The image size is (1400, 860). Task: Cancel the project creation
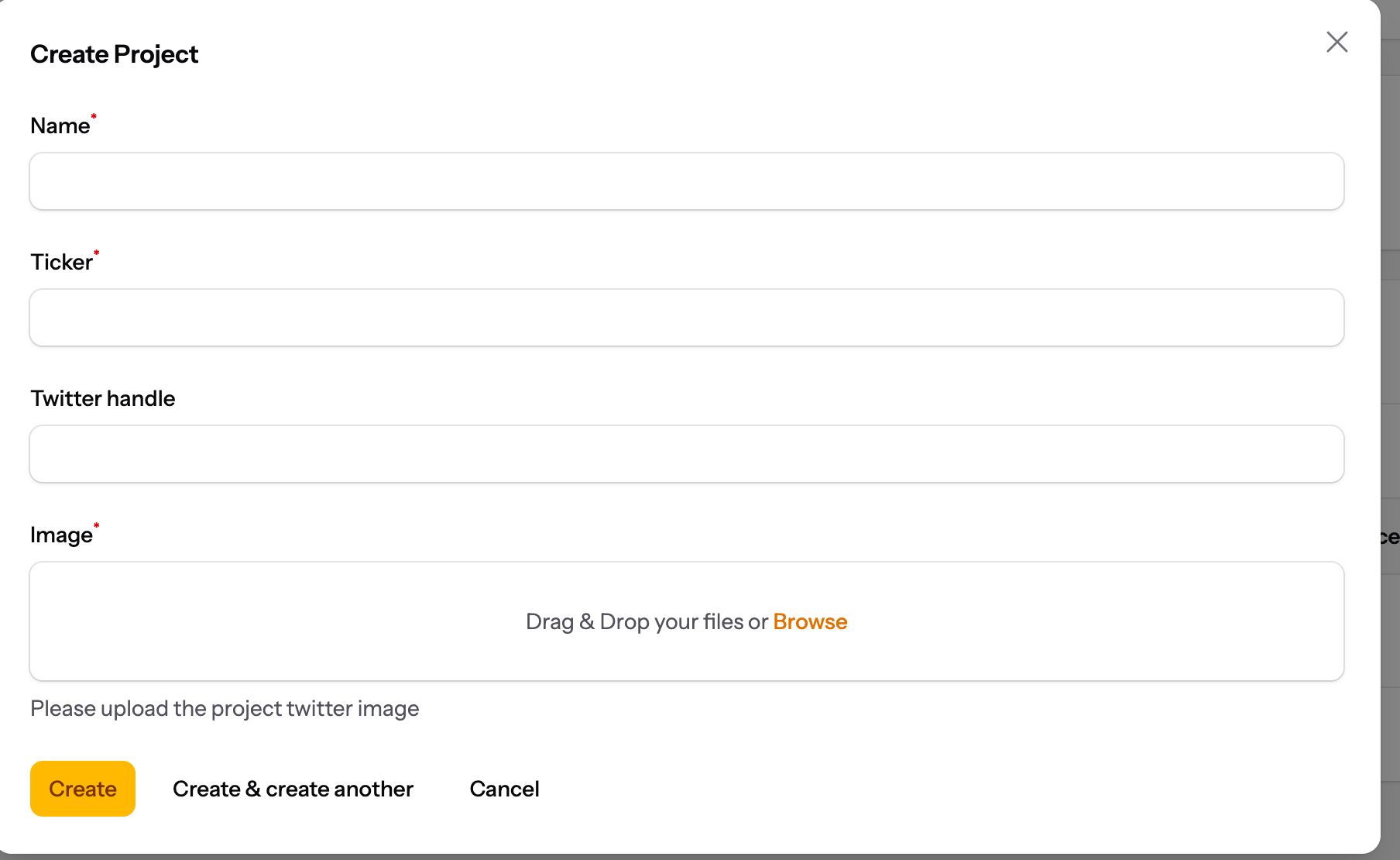point(504,789)
